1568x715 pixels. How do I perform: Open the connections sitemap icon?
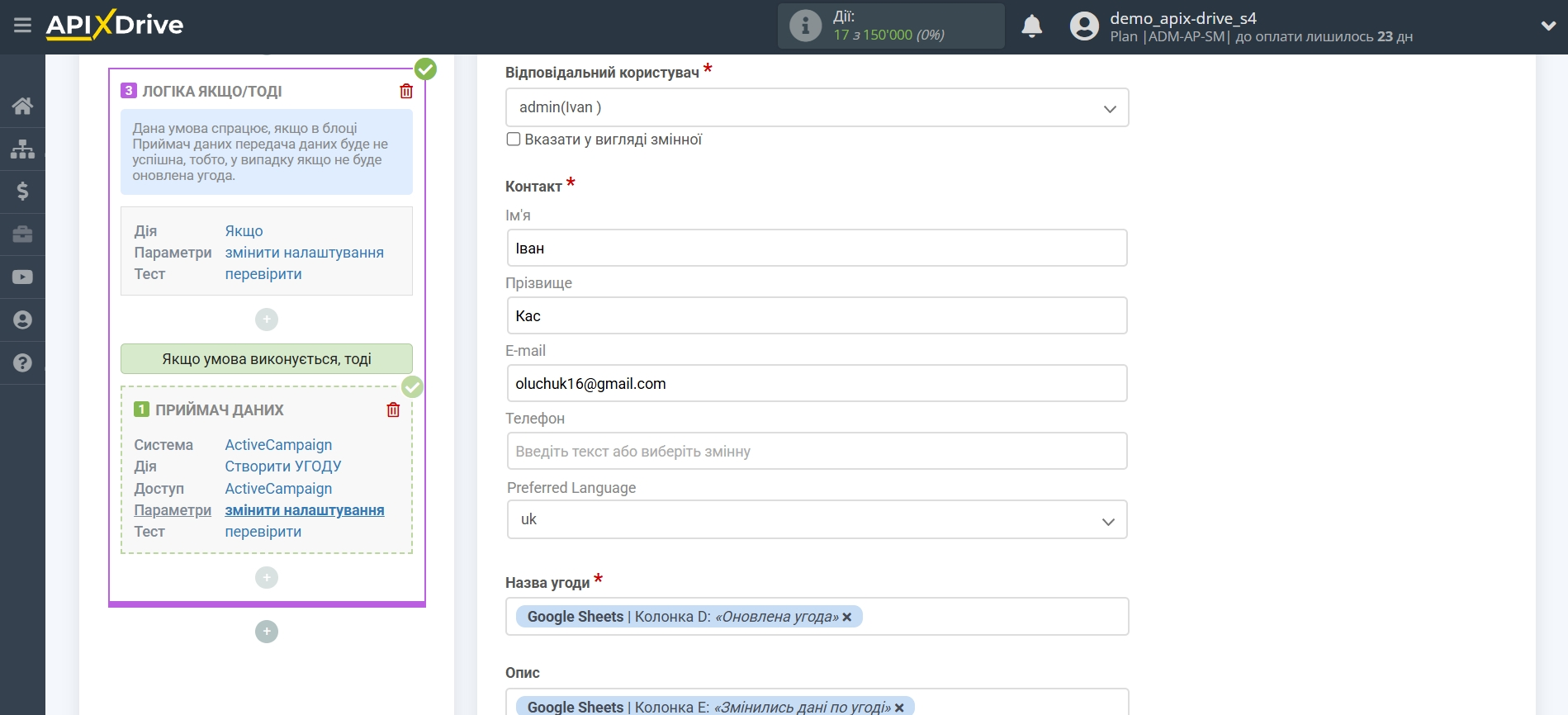[22, 149]
